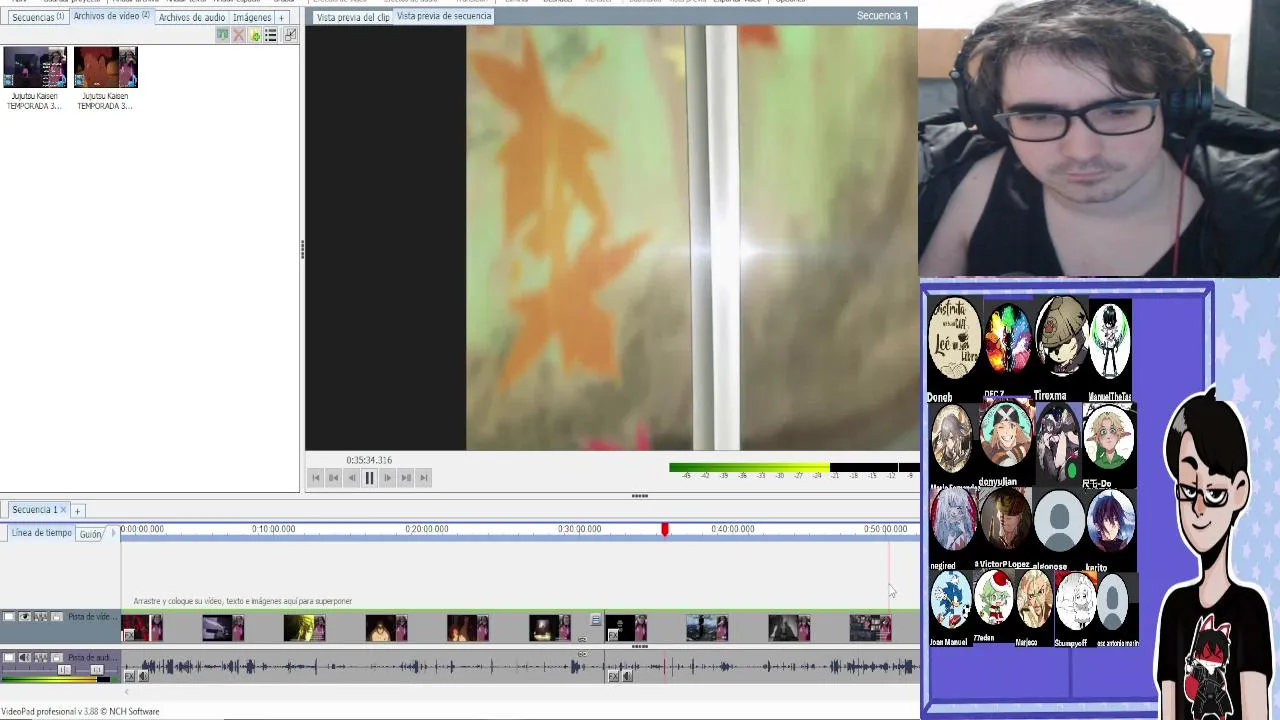Mute the audio track with speaker toggle

coord(25,657)
